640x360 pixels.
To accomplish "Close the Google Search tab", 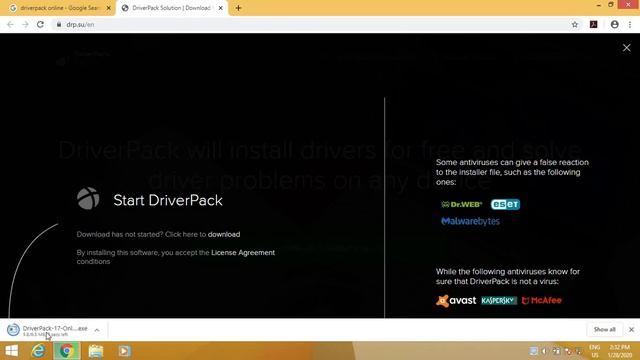I will pos(109,8).
